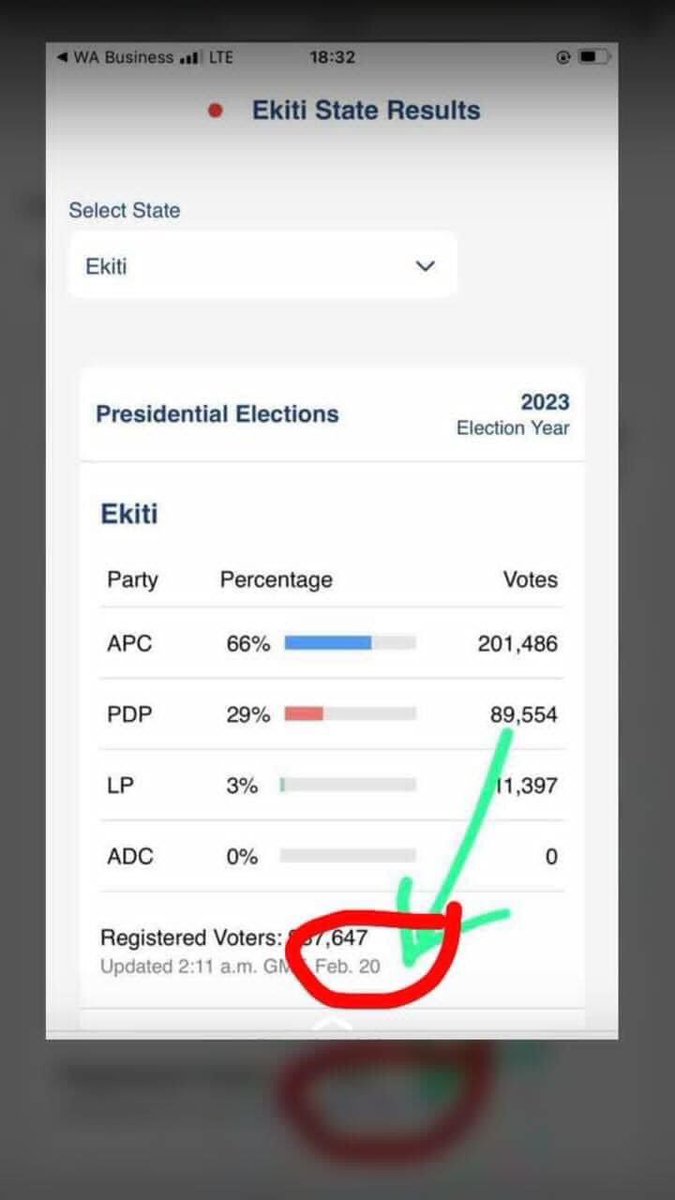Open the Select State dropdown showing Ekiti
Viewport: 675px width, 1200px height.
pyautogui.click(x=262, y=266)
